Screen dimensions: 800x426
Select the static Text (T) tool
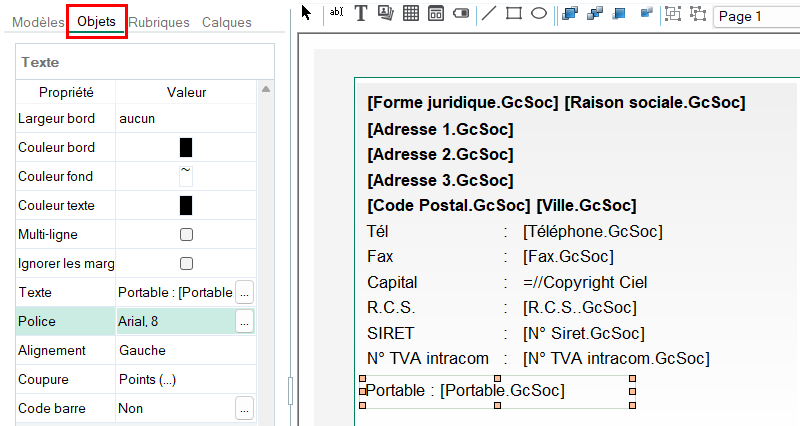point(361,13)
